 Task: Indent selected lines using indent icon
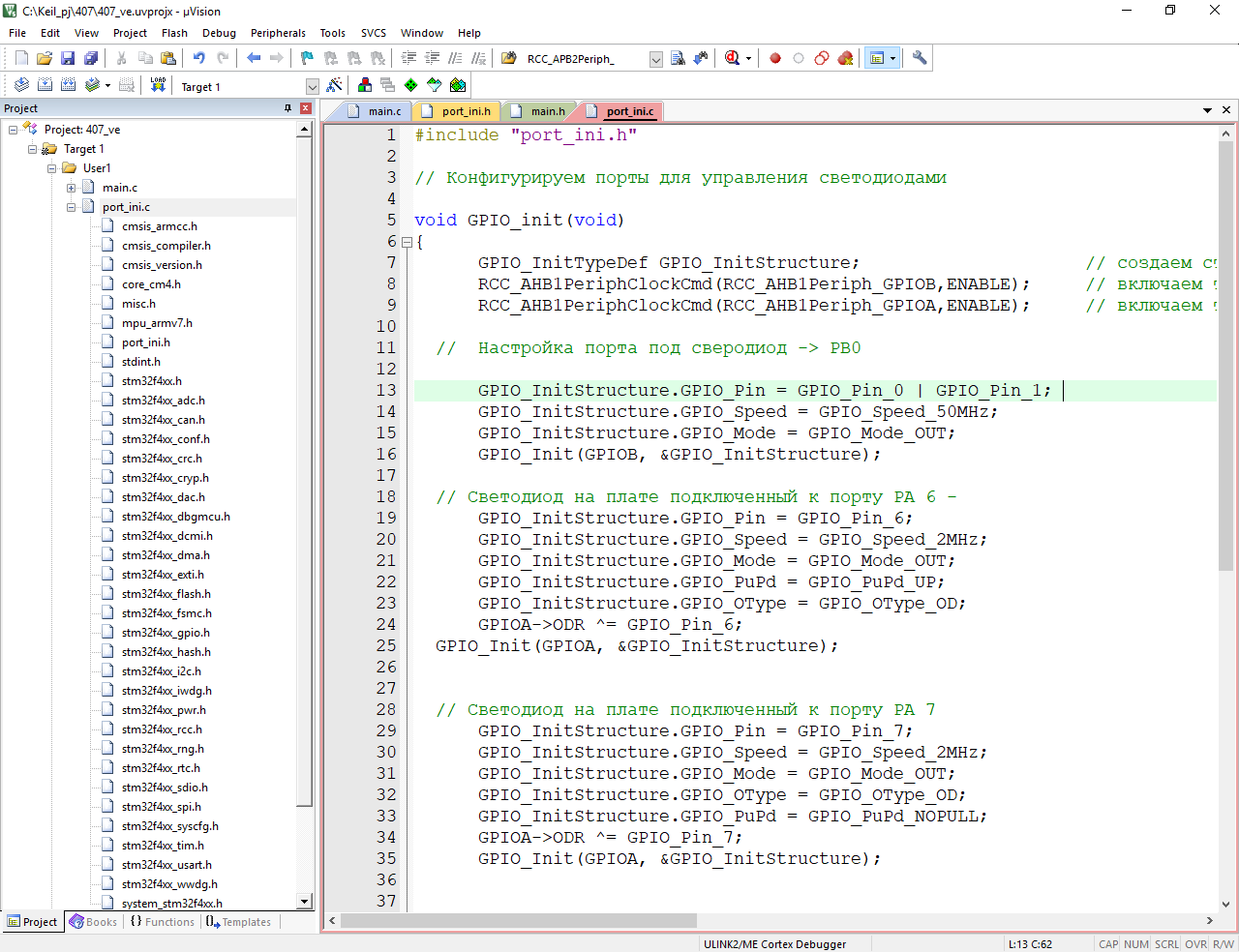408,58
